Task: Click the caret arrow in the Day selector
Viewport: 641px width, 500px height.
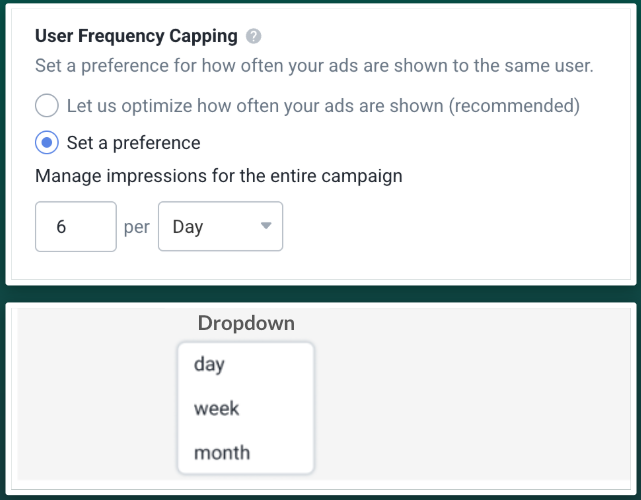Action: [265, 226]
